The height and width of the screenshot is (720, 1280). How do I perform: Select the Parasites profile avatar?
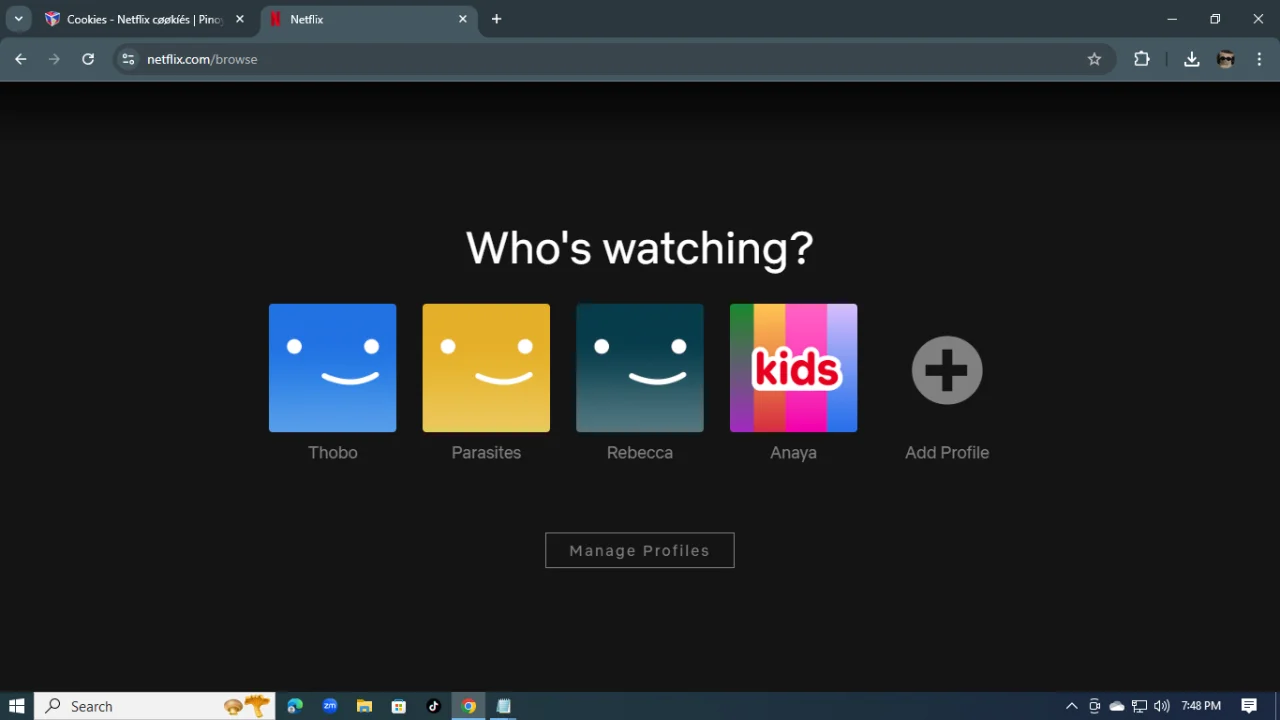(486, 368)
